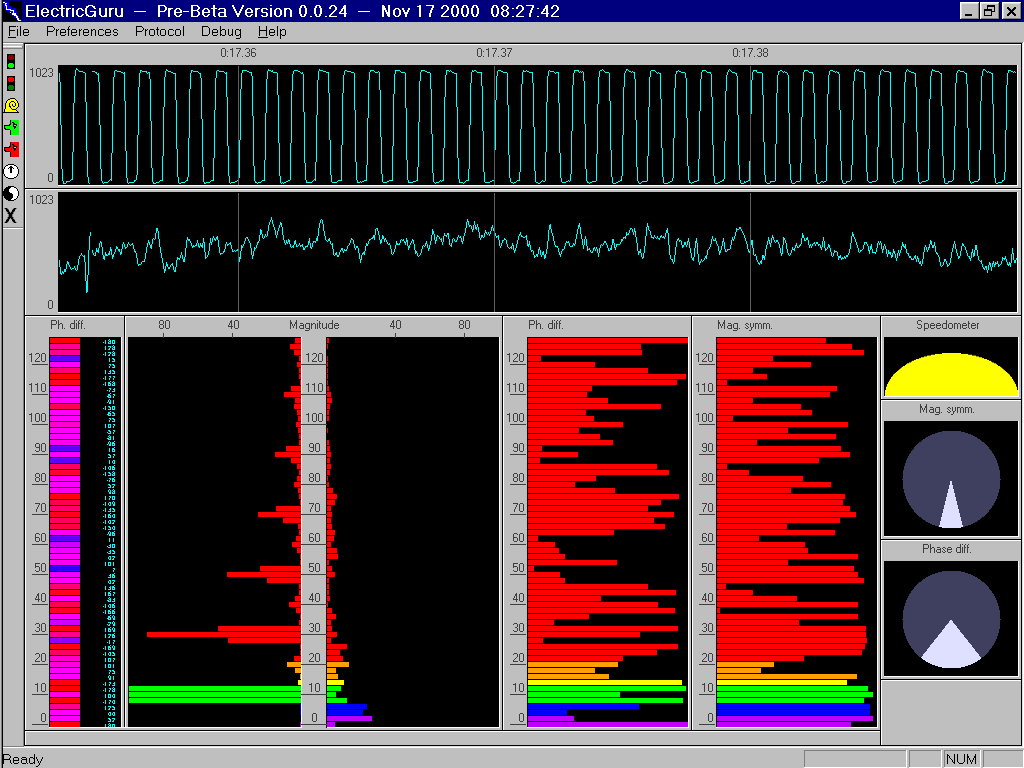Open the Preferences menu
The width and height of the screenshot is (1024, 768).
[82, 31]
